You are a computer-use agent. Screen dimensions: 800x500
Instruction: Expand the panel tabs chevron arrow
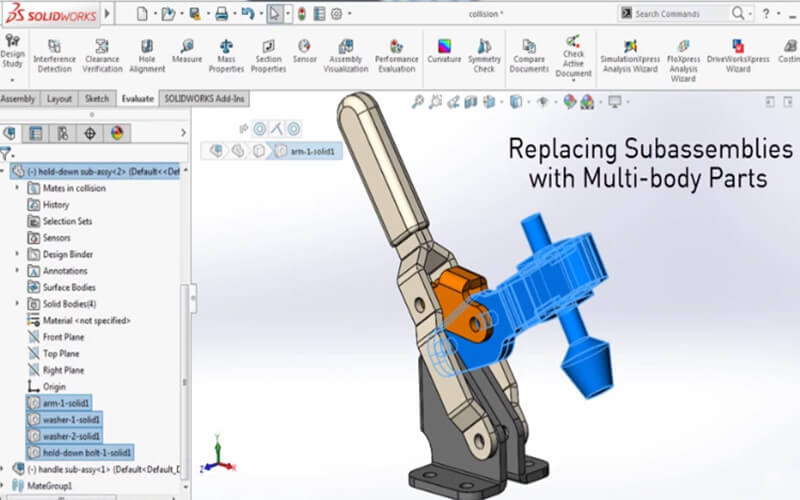183,133
